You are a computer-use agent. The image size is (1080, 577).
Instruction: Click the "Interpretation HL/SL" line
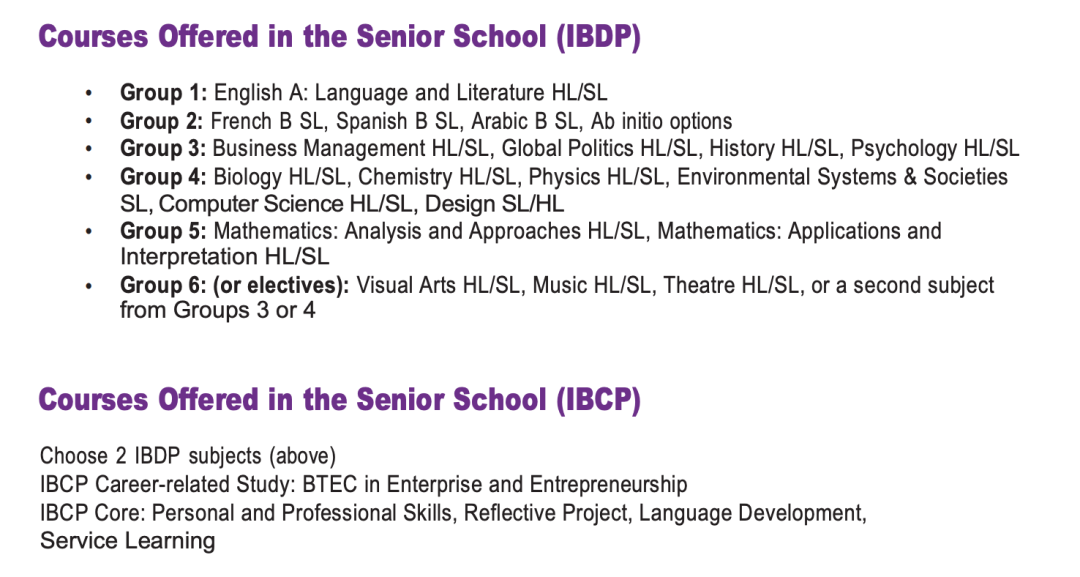click(x=224, y=257)
